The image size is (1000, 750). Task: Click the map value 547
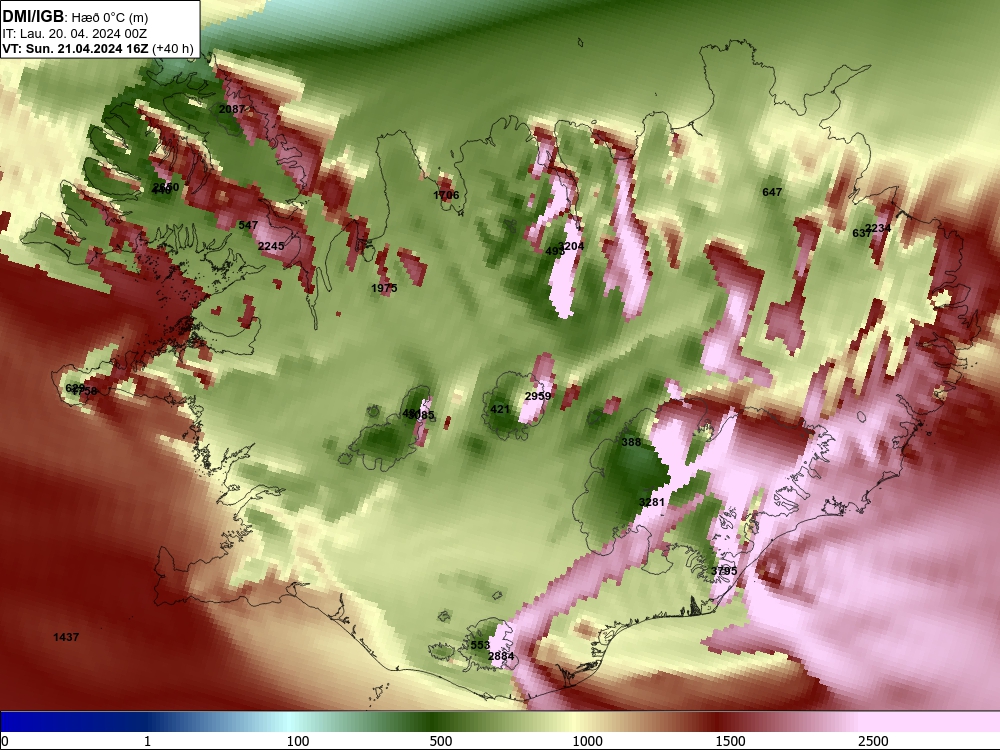pos(248,225)
